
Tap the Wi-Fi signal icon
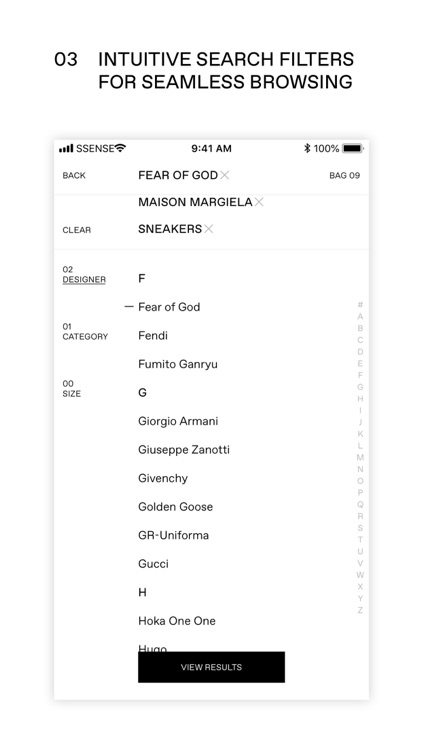tap(121, 148)
